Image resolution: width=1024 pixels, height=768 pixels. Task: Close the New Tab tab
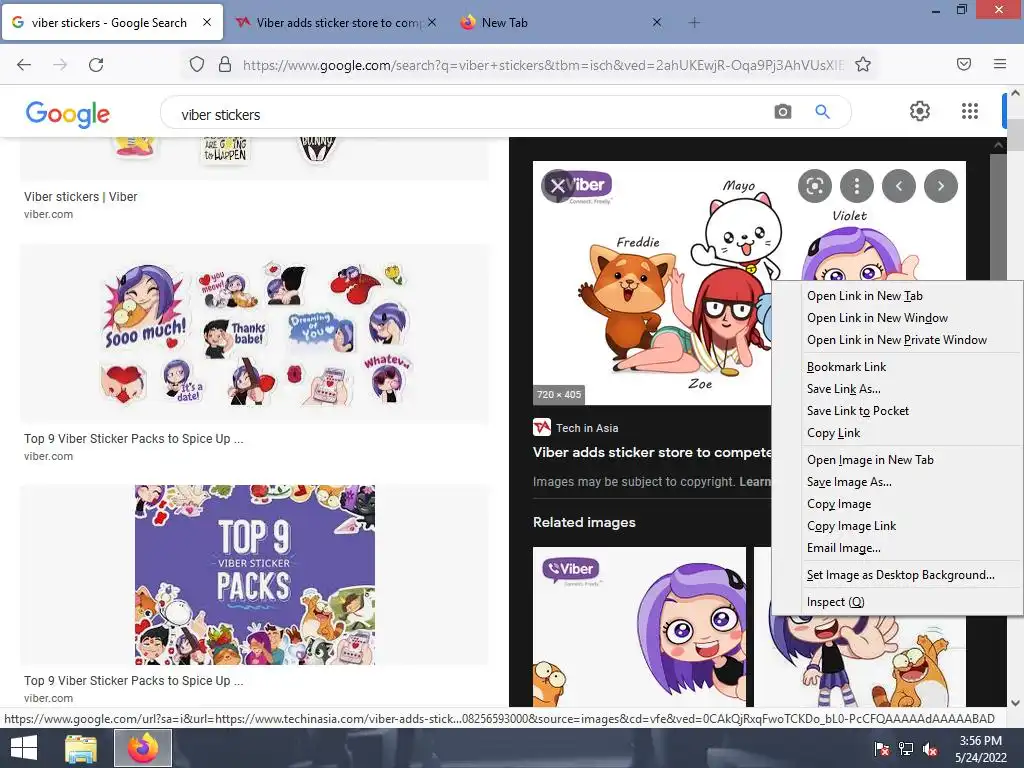click(x=657, y=22)
